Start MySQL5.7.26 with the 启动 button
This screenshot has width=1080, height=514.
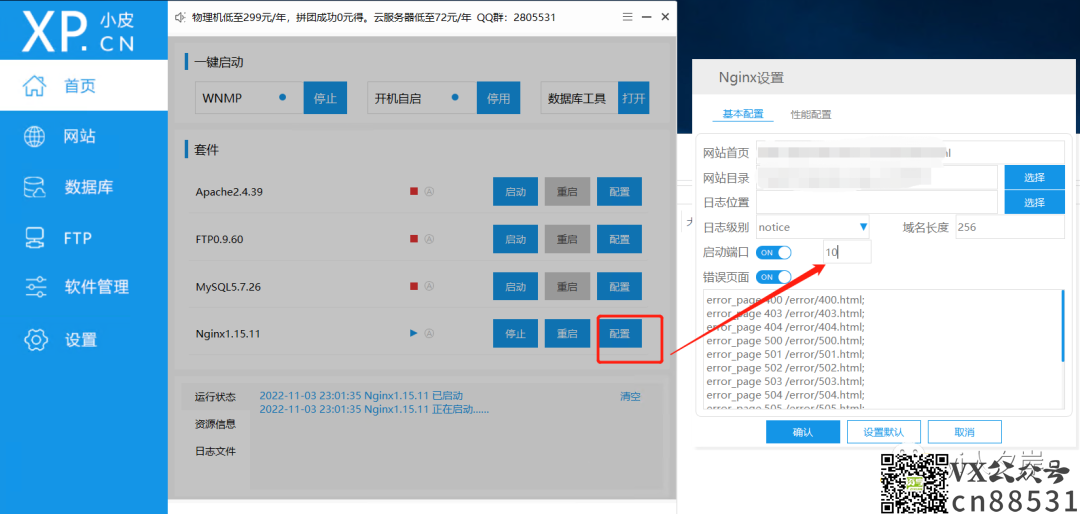tap(515, 286)
